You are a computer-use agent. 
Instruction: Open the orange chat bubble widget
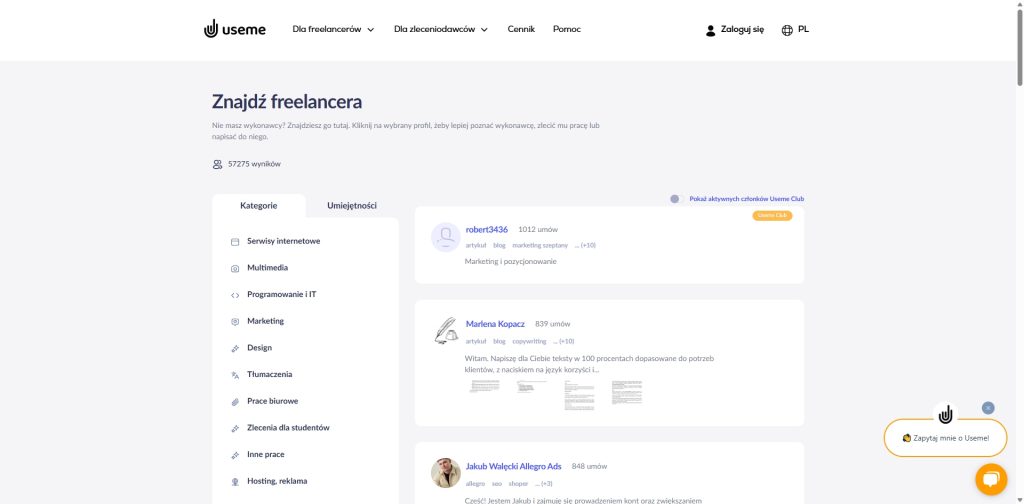click(991, 480)
